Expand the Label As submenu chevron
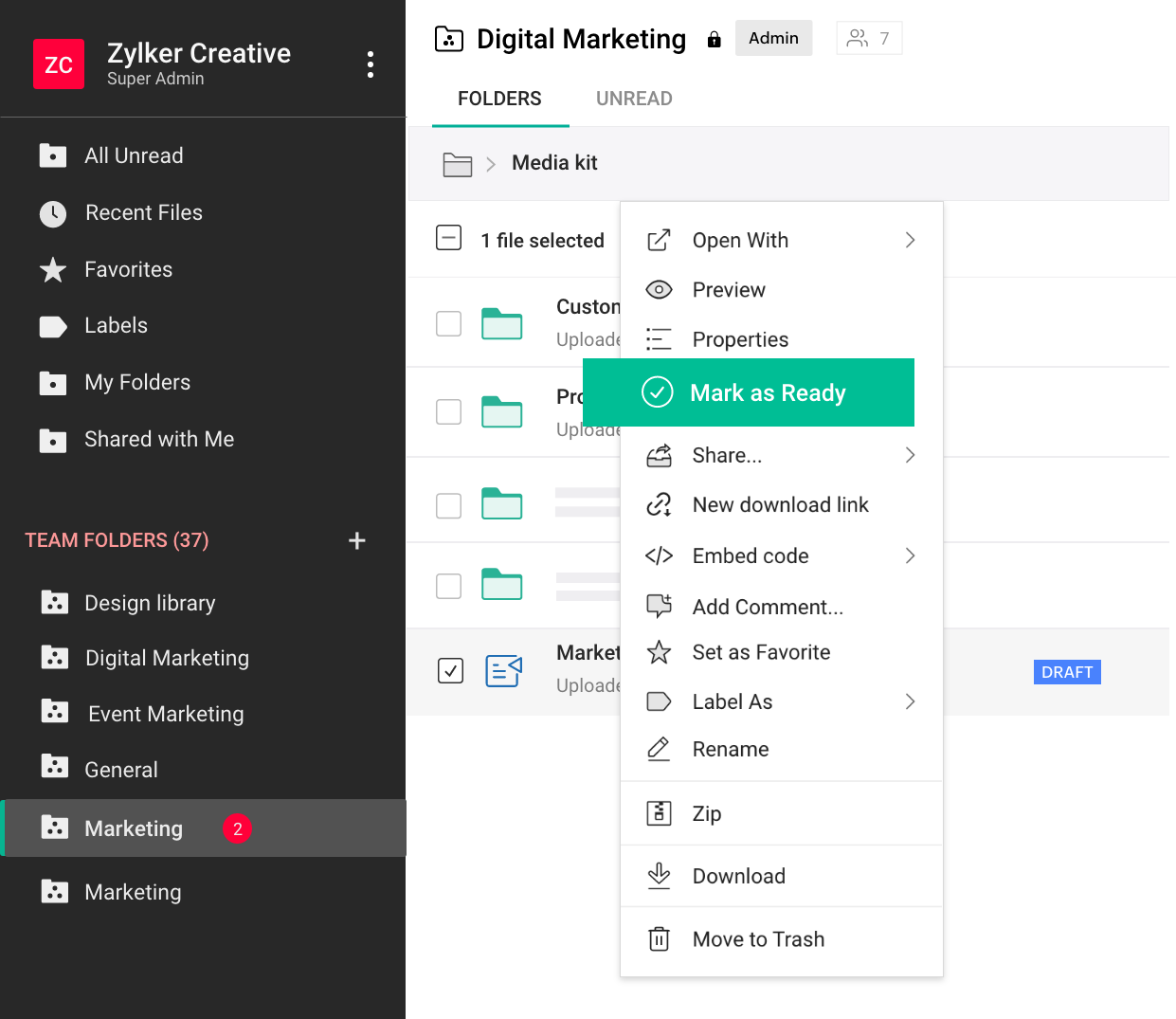The width and height of the screenshot is (1176, 1019). [x=910, y=701]
